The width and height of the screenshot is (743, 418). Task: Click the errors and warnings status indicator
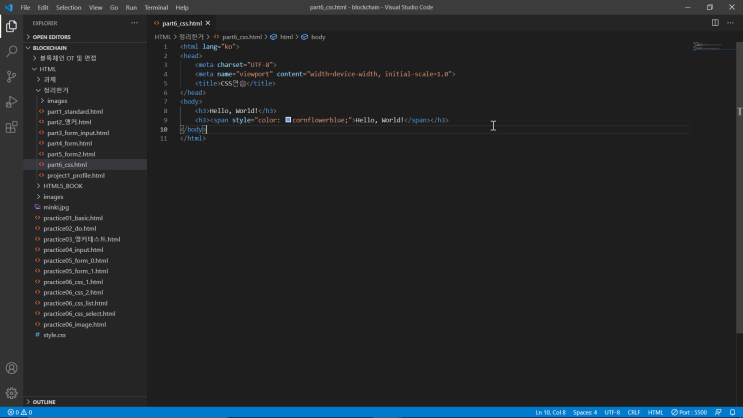click(20, 412)
